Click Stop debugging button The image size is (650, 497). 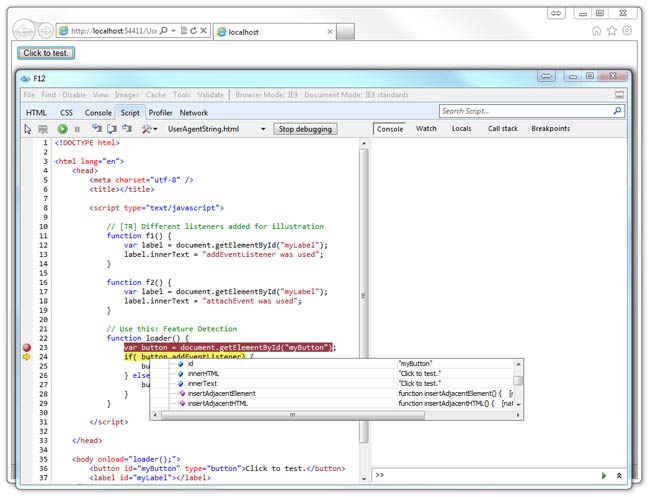[x=305, y=129]
